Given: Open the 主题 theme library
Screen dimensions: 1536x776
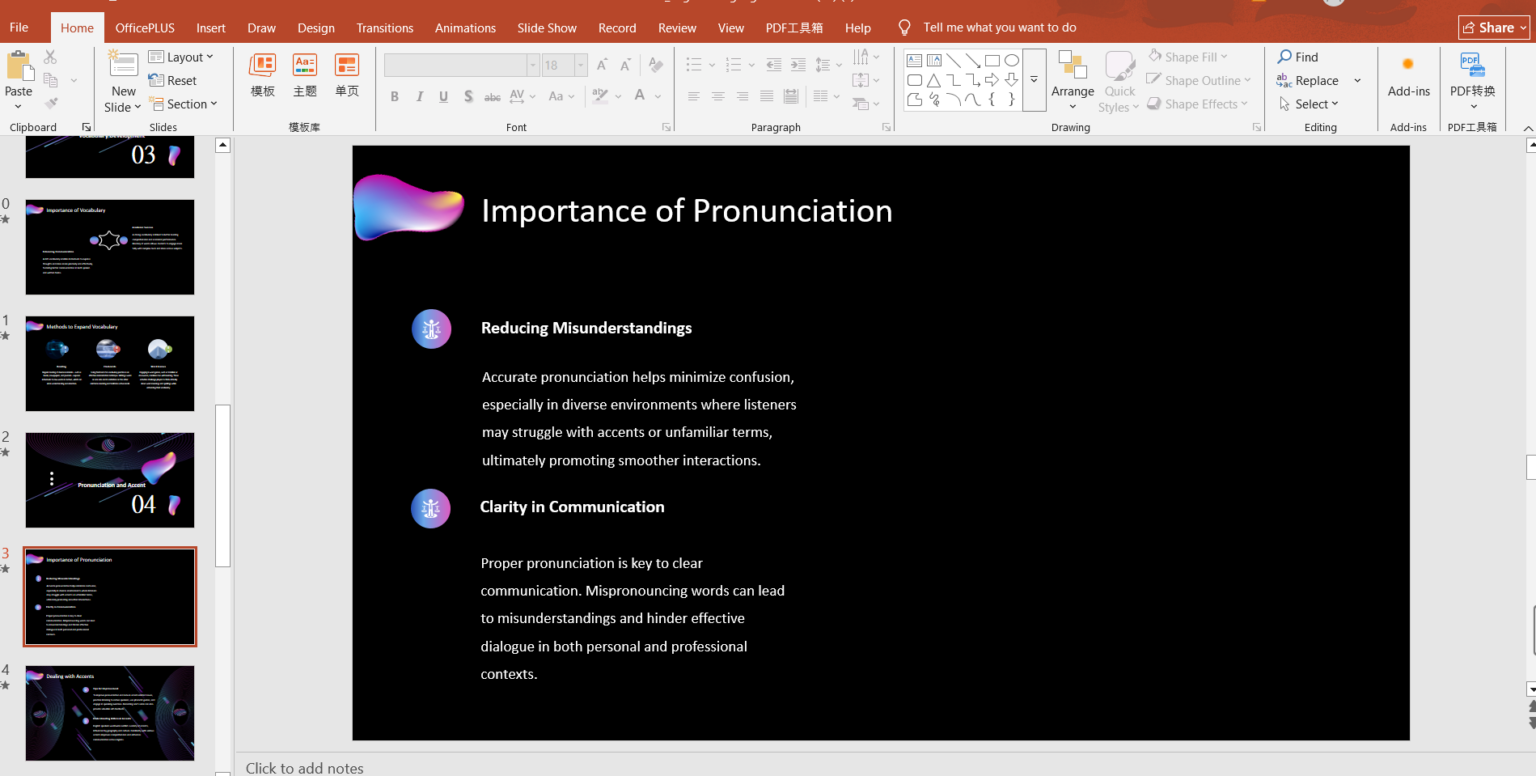Looking at the screenshot, I should pyautogui.click(x=305, y=76).
